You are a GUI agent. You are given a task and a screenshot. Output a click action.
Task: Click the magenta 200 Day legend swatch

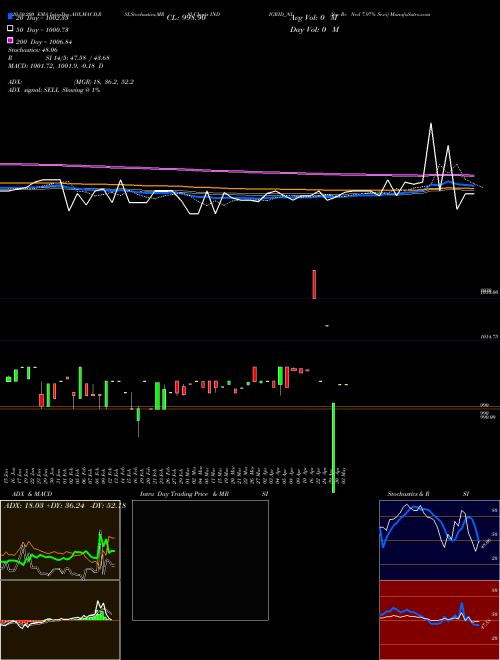point(10,40)
